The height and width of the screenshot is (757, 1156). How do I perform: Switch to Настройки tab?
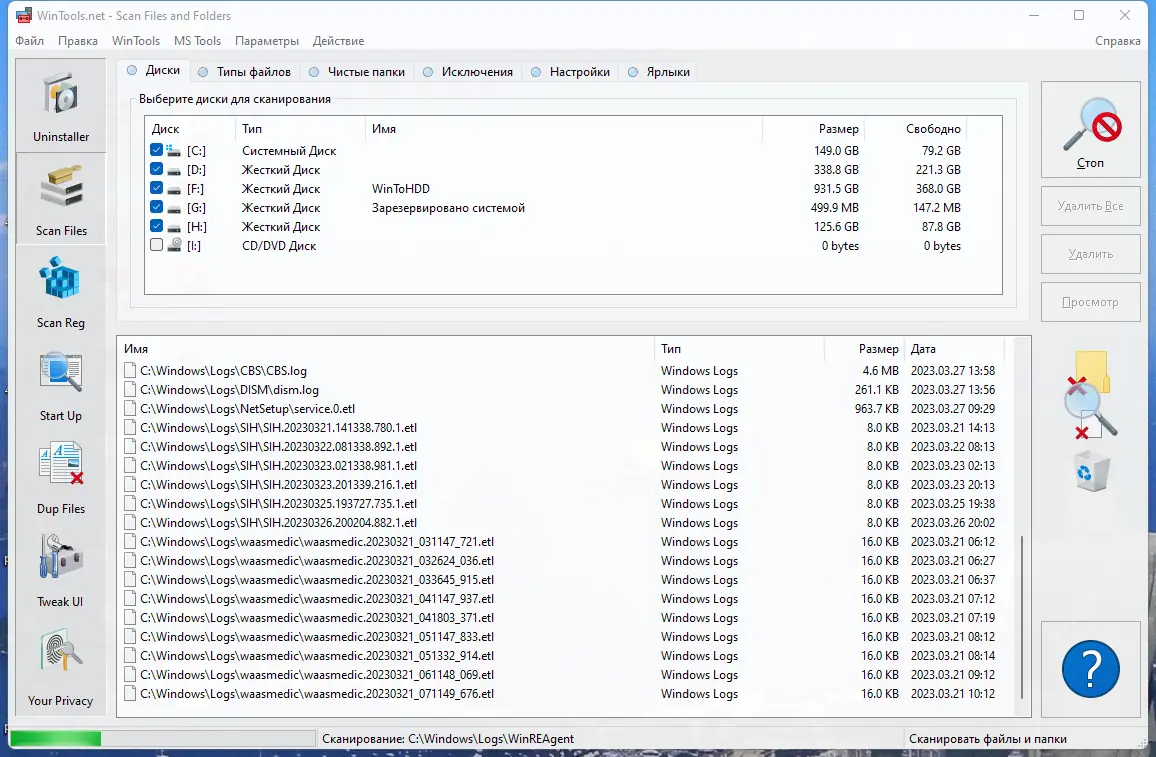570,72
